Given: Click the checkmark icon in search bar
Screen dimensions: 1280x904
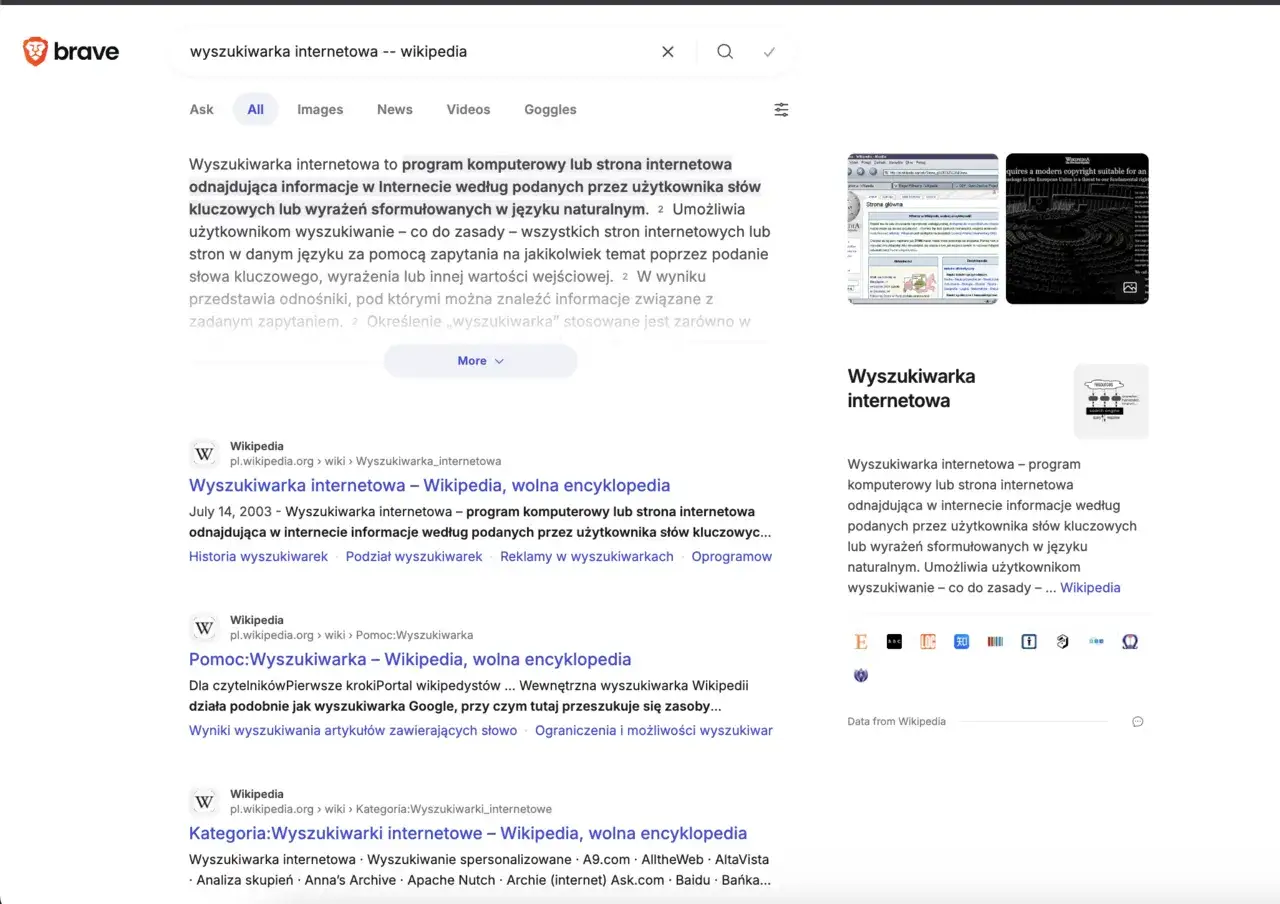Looking at the screenshot, I should click(x=769, y=52).
